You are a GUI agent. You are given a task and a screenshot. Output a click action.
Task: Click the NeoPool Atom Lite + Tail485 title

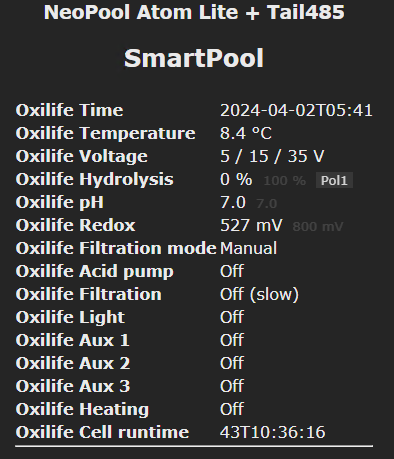click(x=194, y=12)
